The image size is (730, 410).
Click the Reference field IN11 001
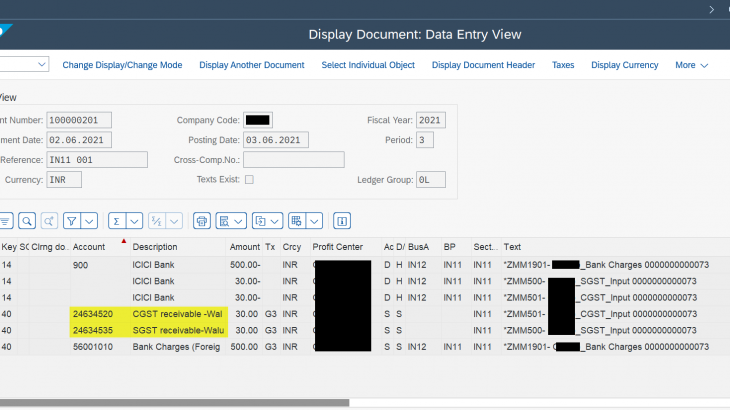pyautogui.click(x=97, y=160)
